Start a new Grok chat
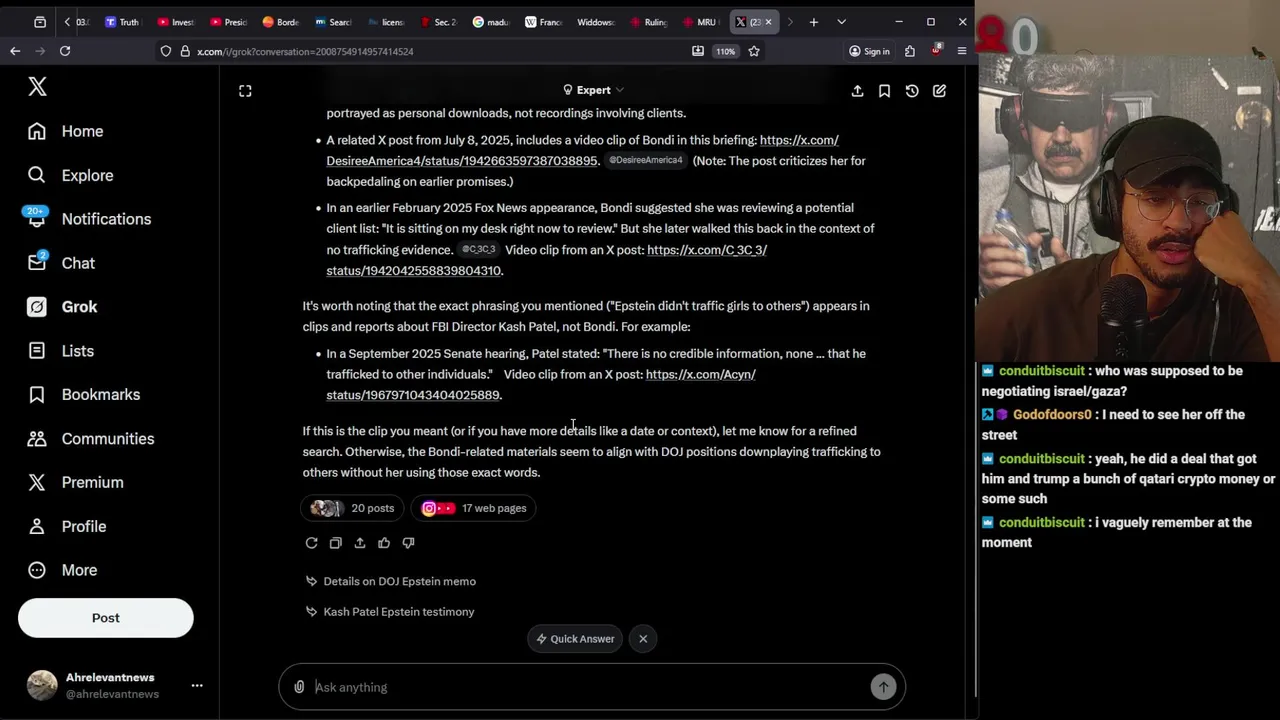This screenshot has width=1280, height=720. click(939, 91)
